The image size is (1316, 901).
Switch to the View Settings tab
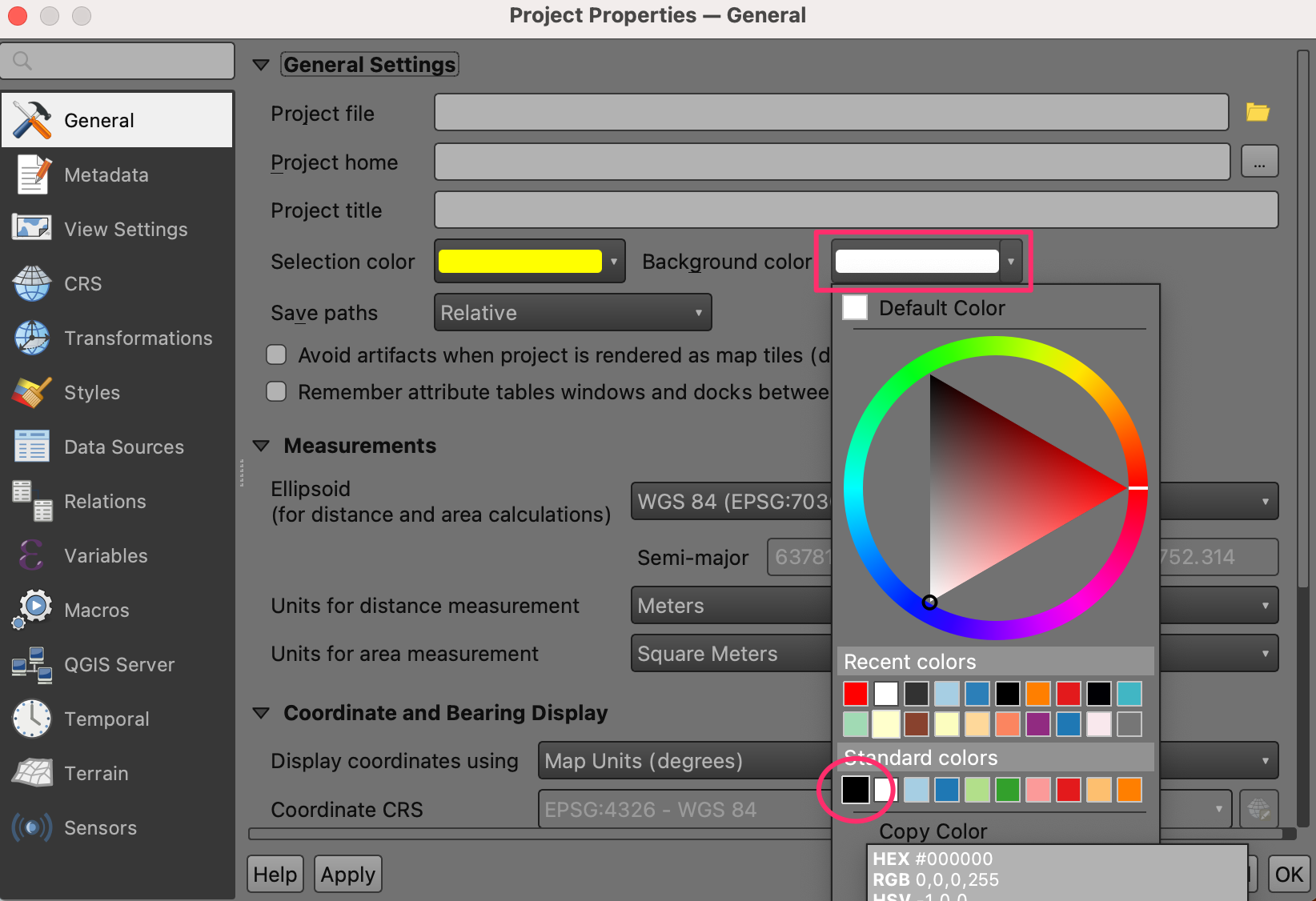tap(126, 230)
